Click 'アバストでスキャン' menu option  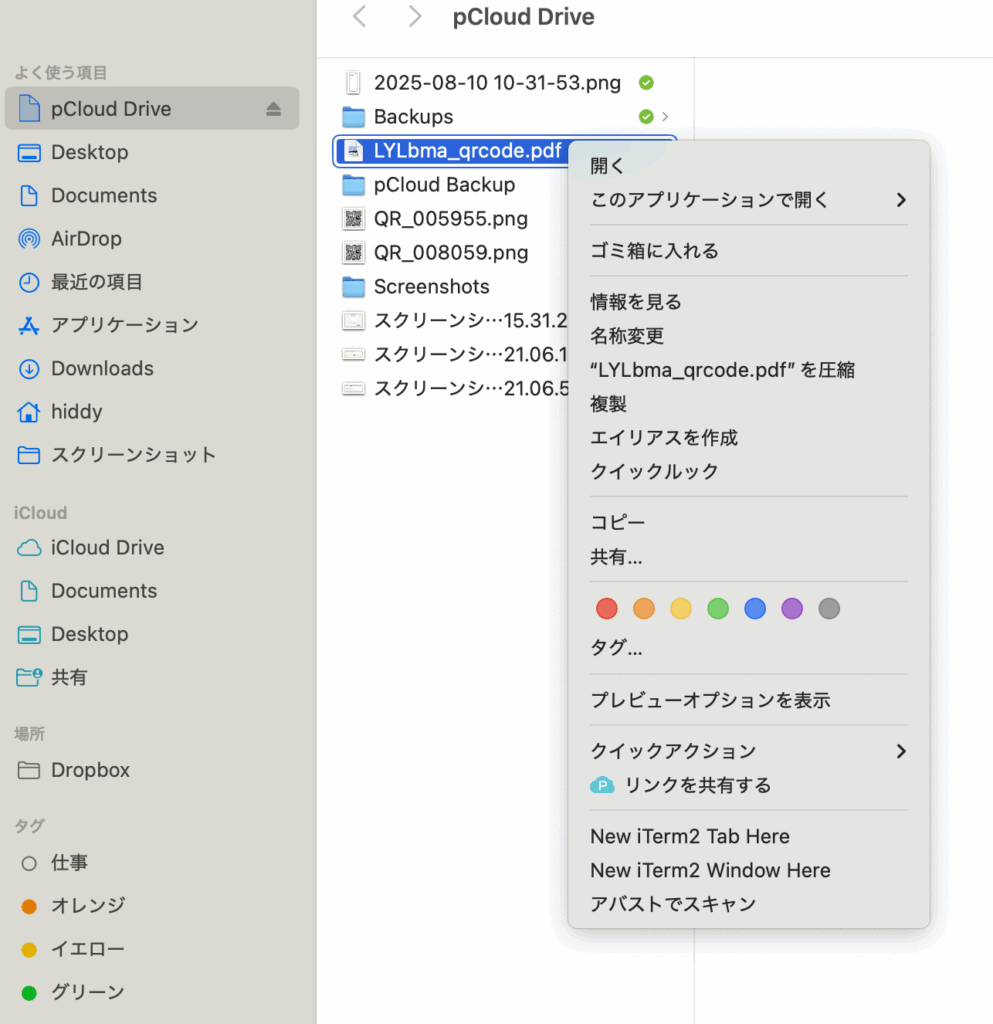pos(672,904)
